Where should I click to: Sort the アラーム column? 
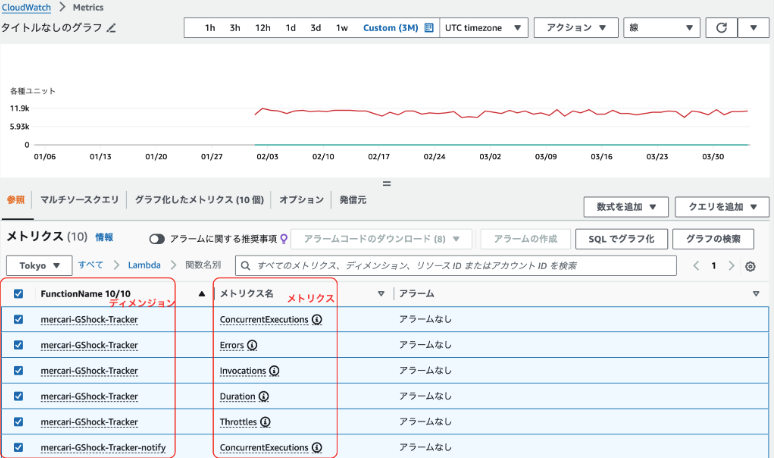tap(756, 294)
